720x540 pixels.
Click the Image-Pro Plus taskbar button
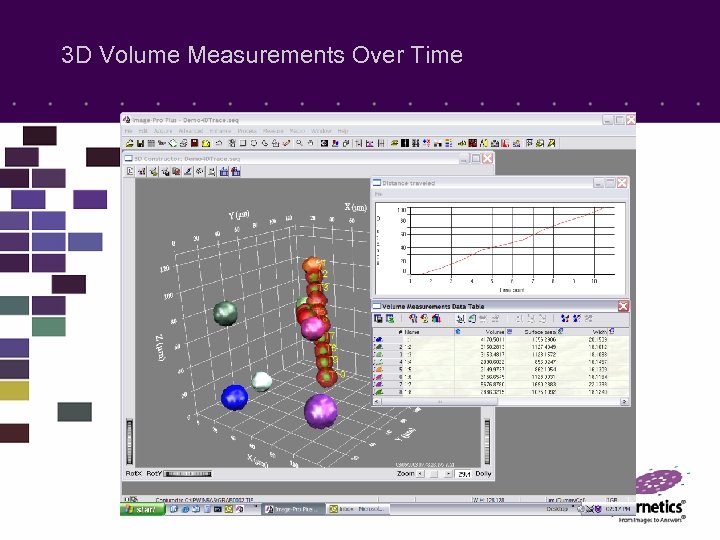point(293,509)
